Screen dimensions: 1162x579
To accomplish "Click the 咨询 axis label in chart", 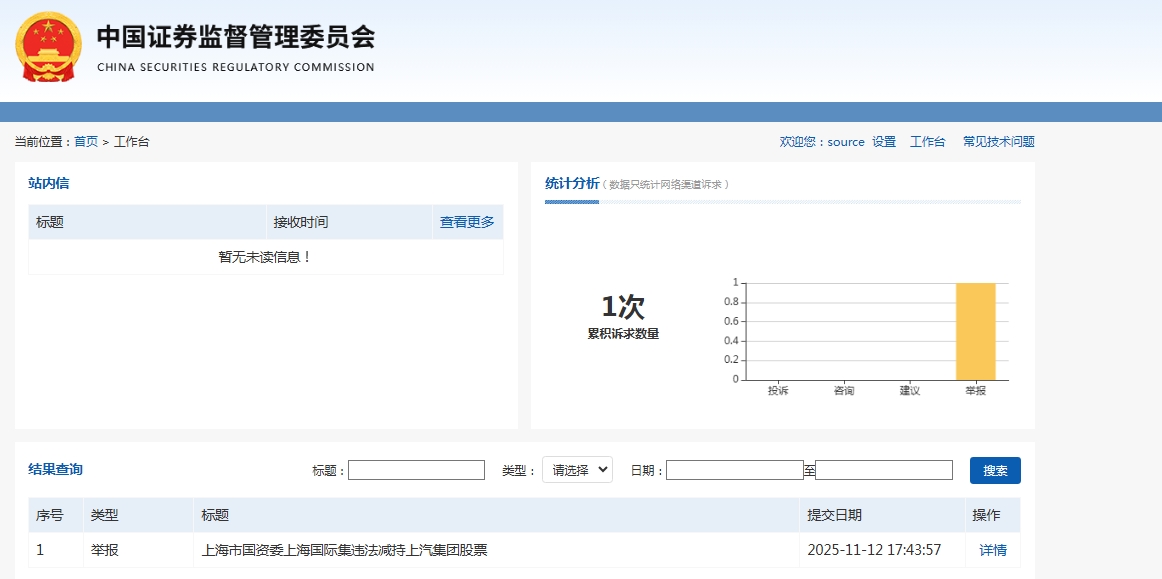I will pos(843,390).
